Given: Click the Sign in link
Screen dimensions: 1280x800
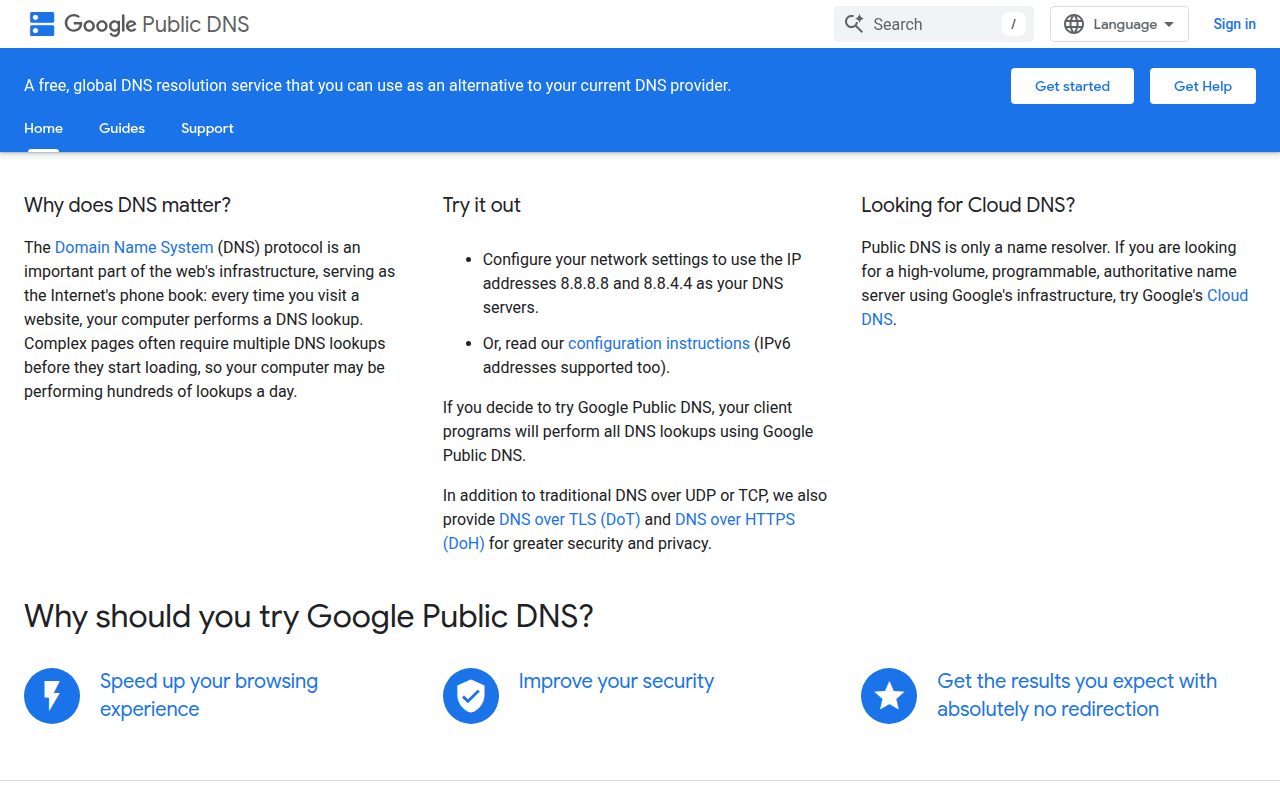Looking at the screenshot, I should coord(1234,24).
